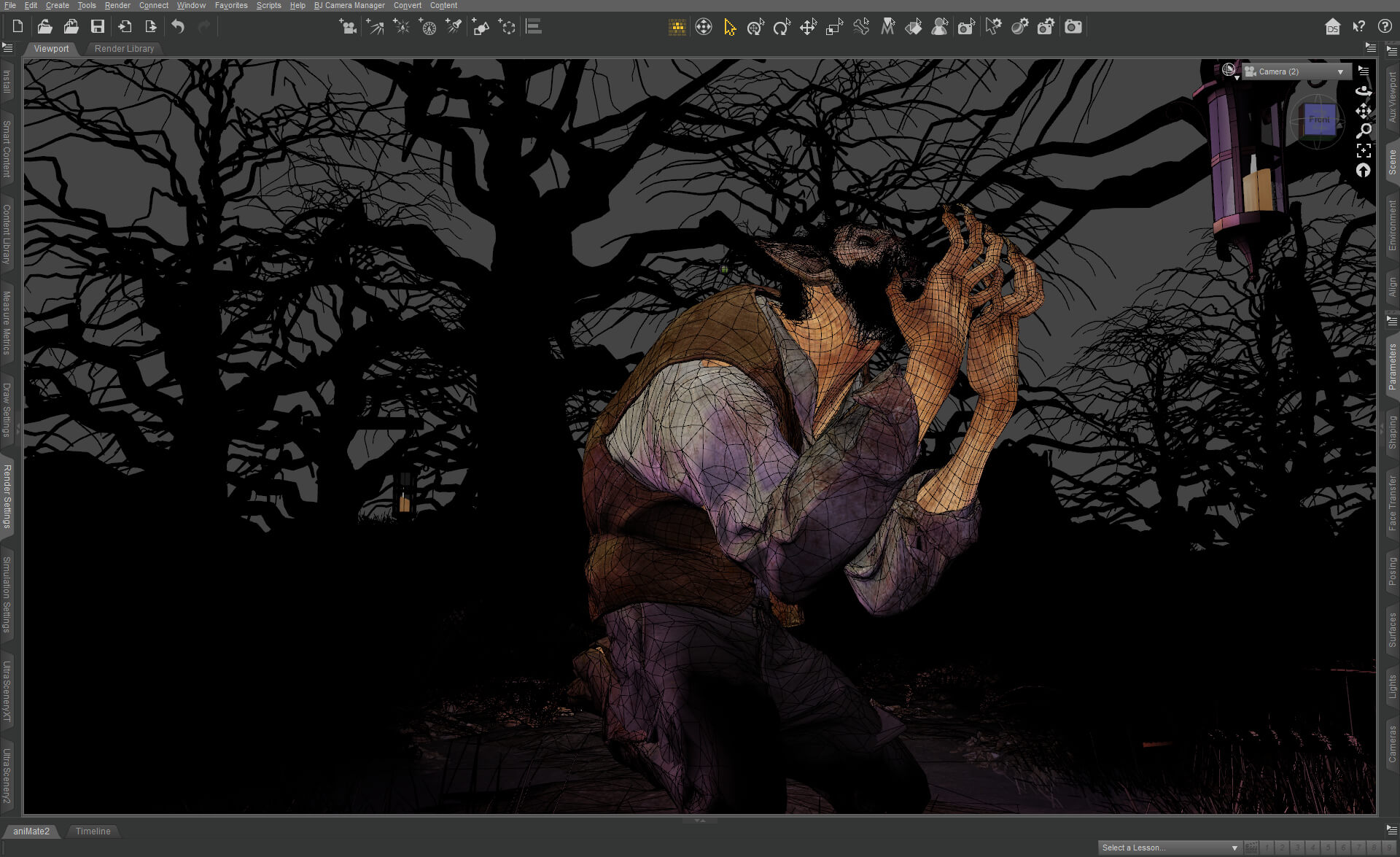Create a new point light
Image resolution: width=1400 pixels, height=857 pixels.
pos(401,27)
